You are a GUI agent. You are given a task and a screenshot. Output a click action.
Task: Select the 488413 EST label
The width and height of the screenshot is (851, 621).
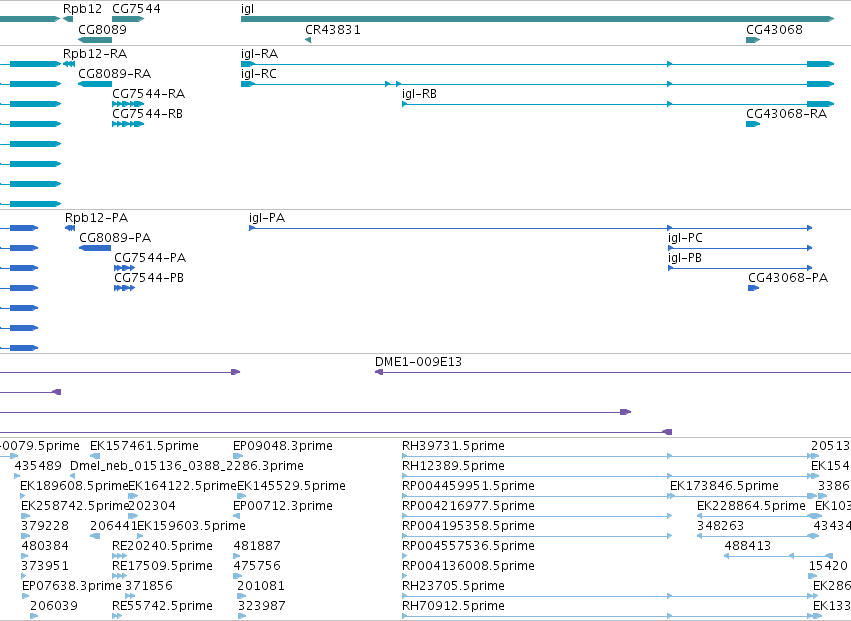748,546
